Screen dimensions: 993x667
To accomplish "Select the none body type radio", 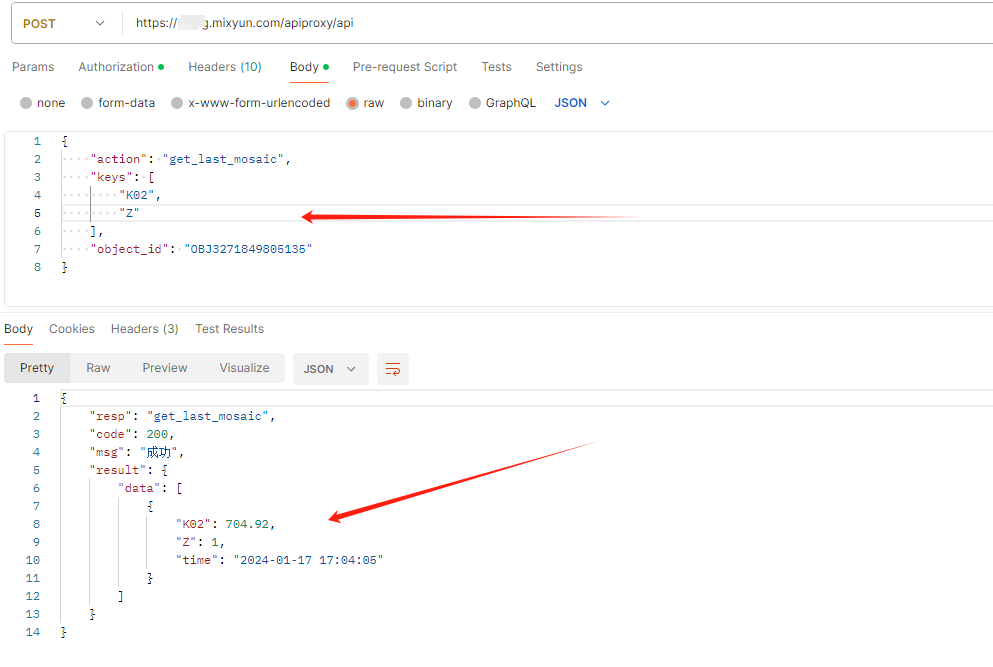I will pyautogui.click(x=26, y=103).
